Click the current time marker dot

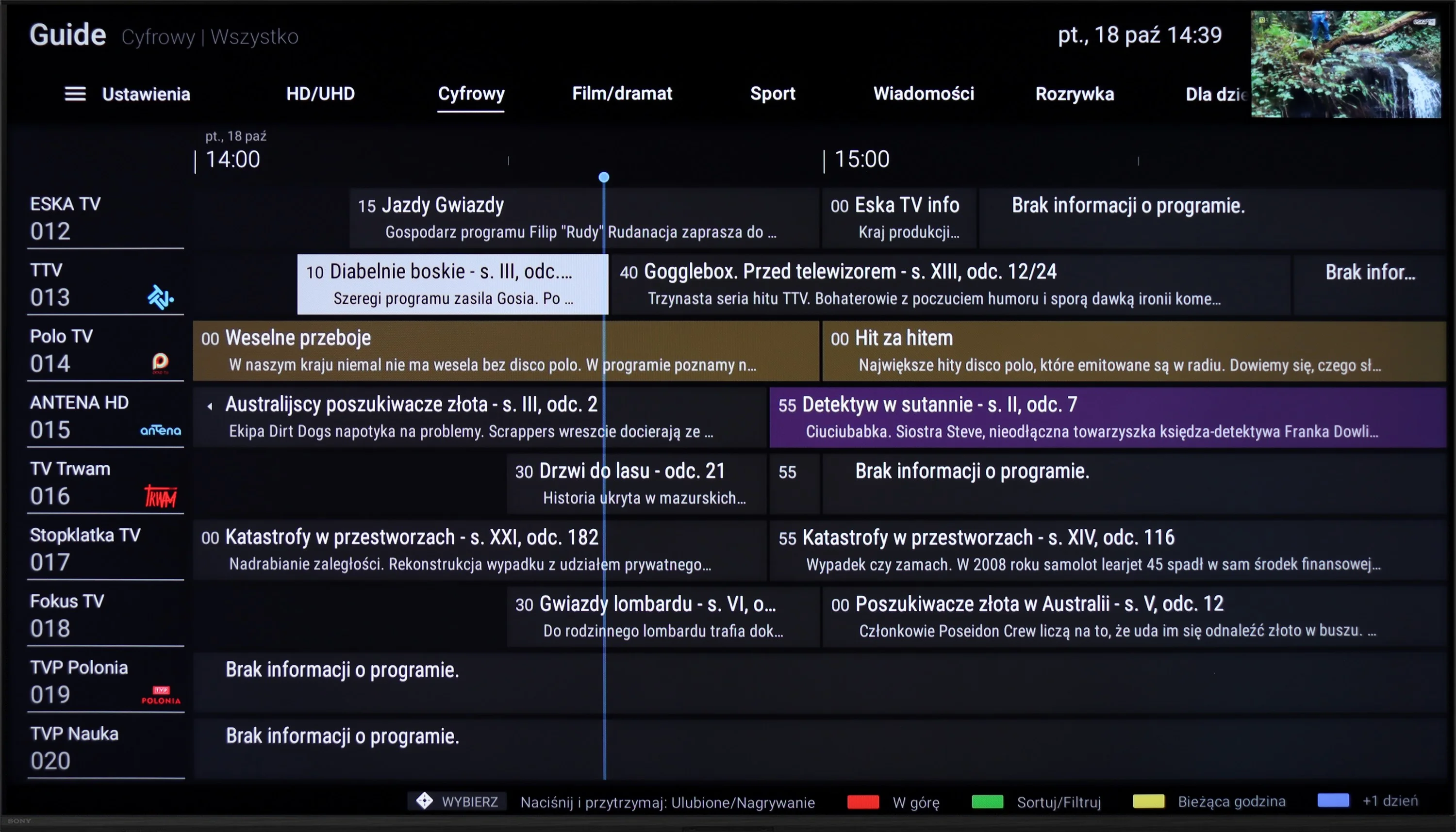[x=604, y=177]
